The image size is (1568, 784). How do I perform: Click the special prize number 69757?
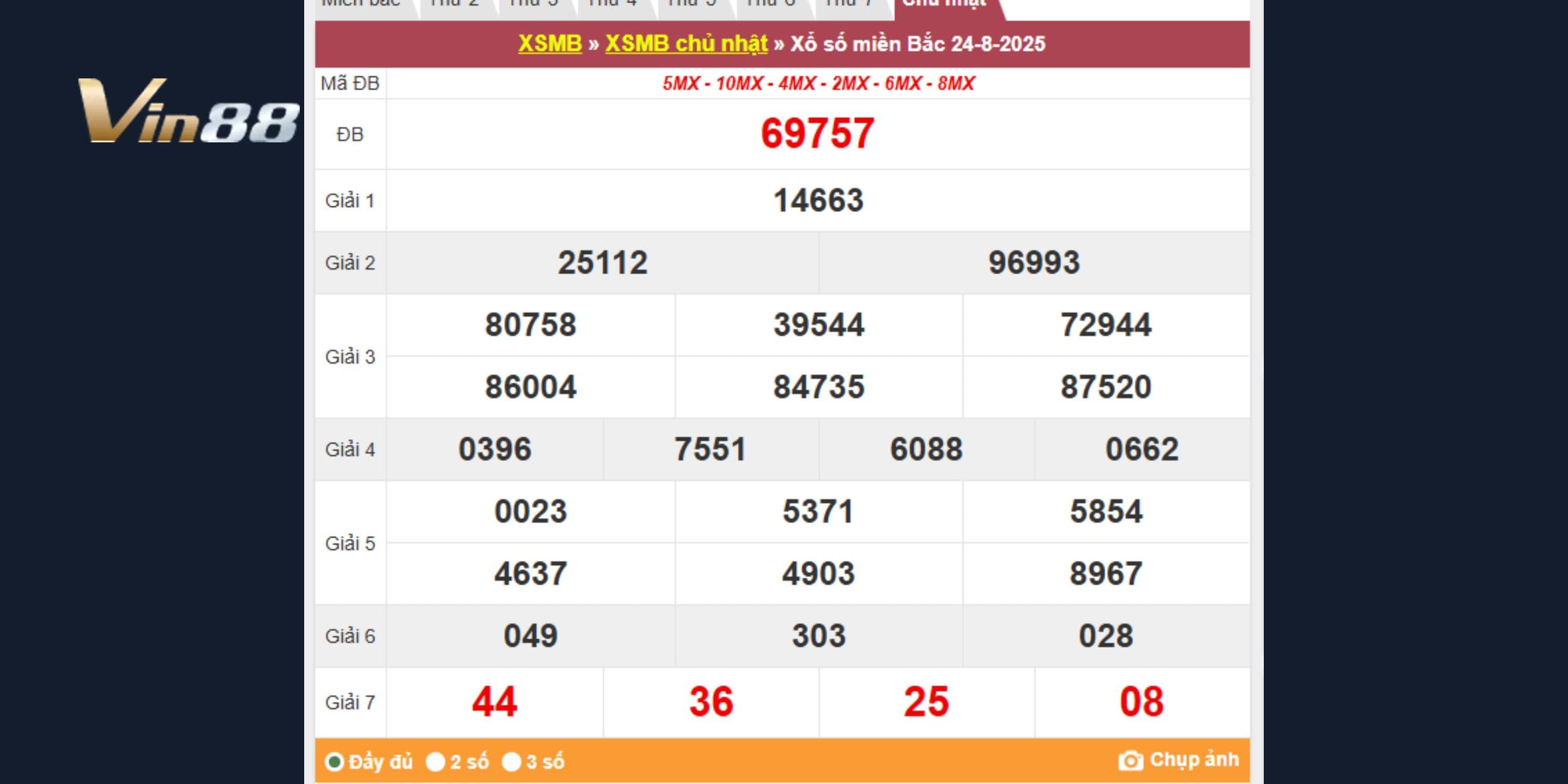click(817, 134)
